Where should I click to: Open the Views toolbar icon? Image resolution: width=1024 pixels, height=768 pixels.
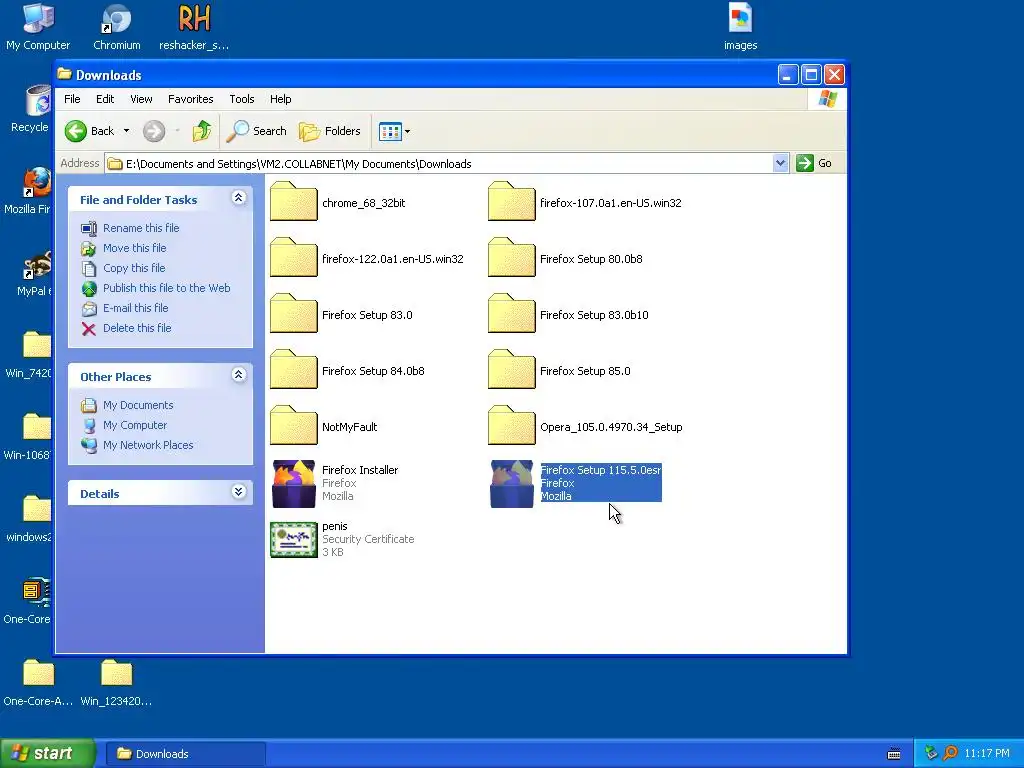(391, 131)
